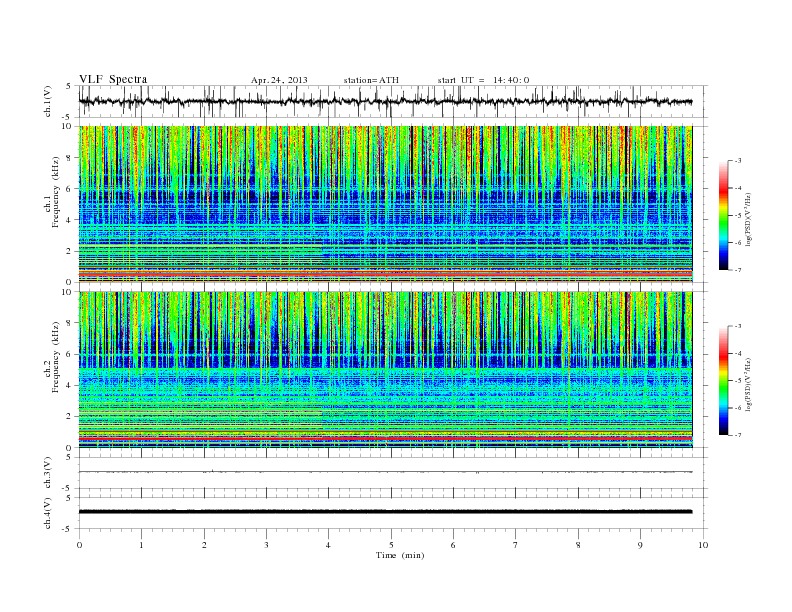This screenshot has height=612, width=792.
Task: Click inside the ch.1 spectrogram panel
Action: tap(386, 204)
